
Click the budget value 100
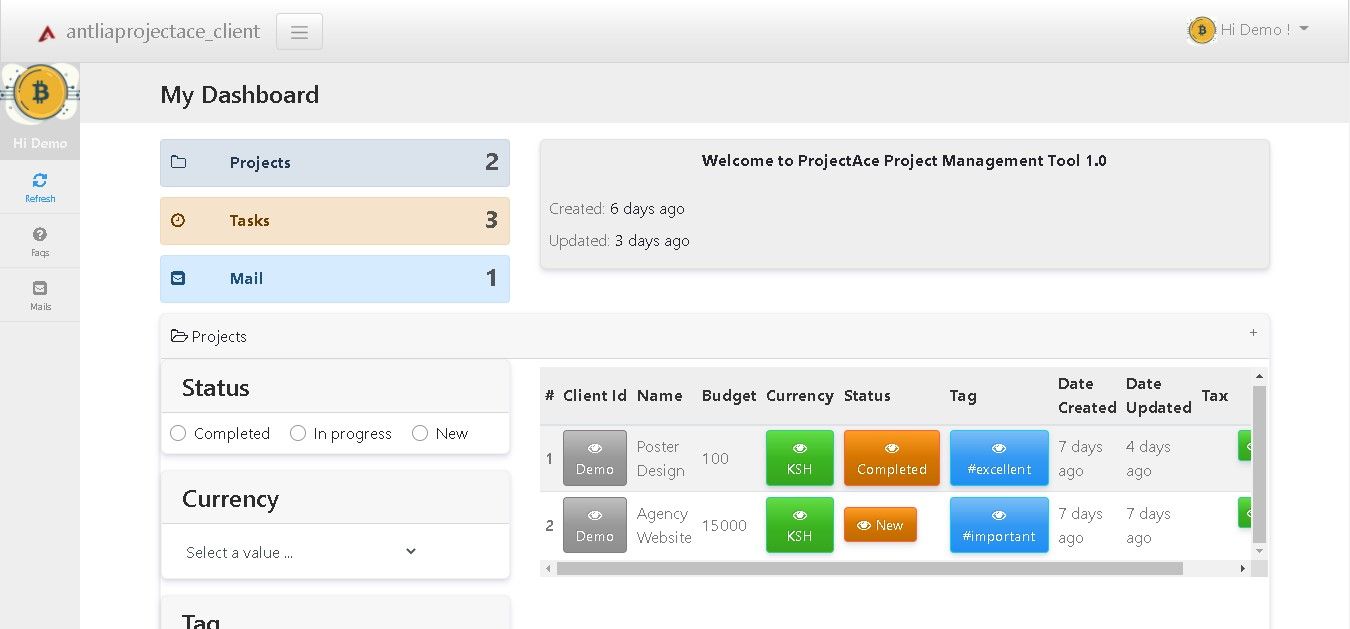click(715, 458)
